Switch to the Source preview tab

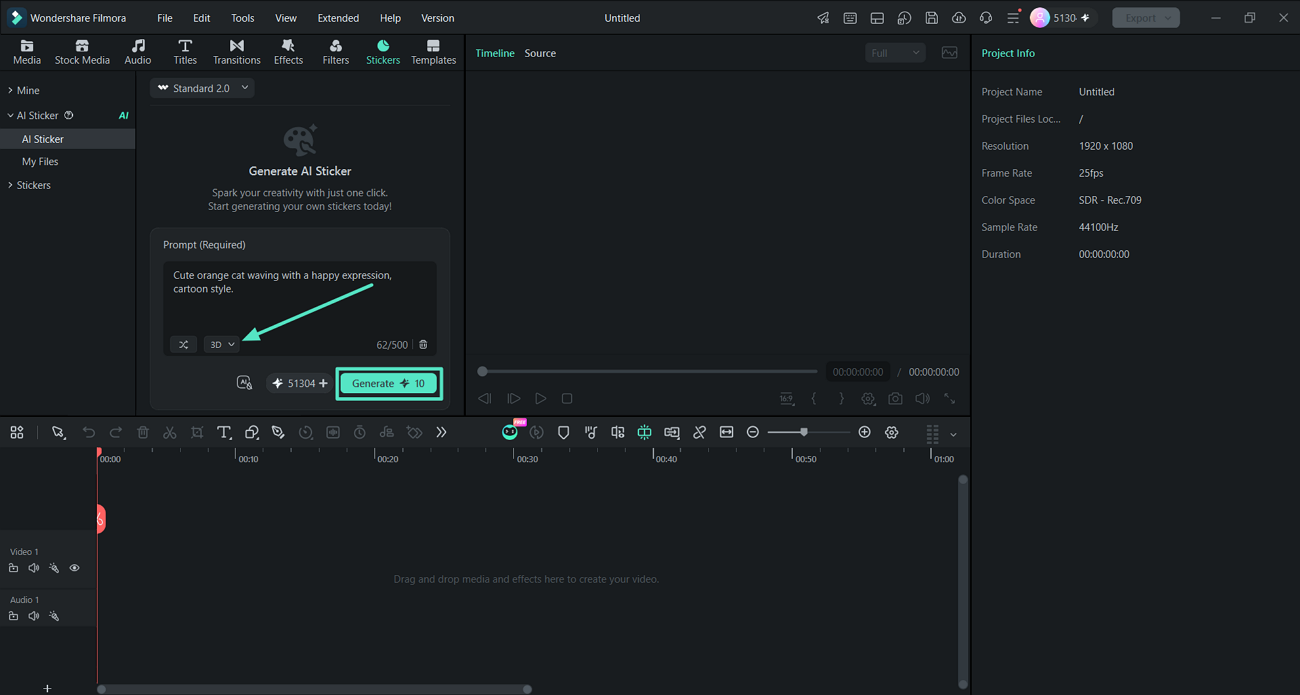pos(540,53)
